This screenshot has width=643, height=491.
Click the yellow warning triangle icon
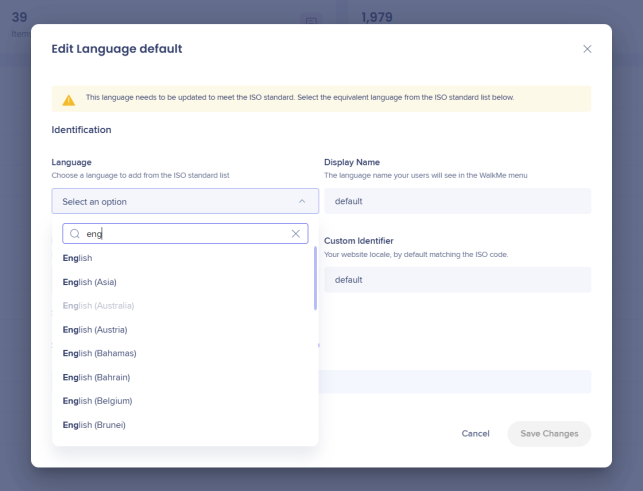(x=68, y=99)
